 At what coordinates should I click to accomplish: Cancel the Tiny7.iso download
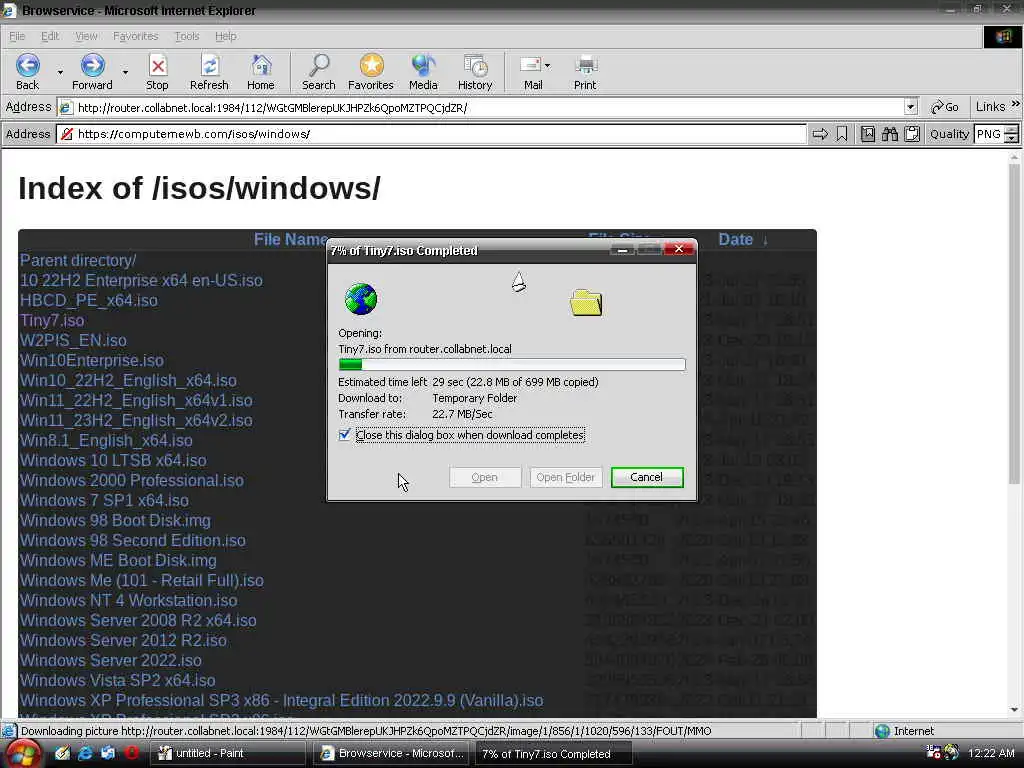(647, 477)
